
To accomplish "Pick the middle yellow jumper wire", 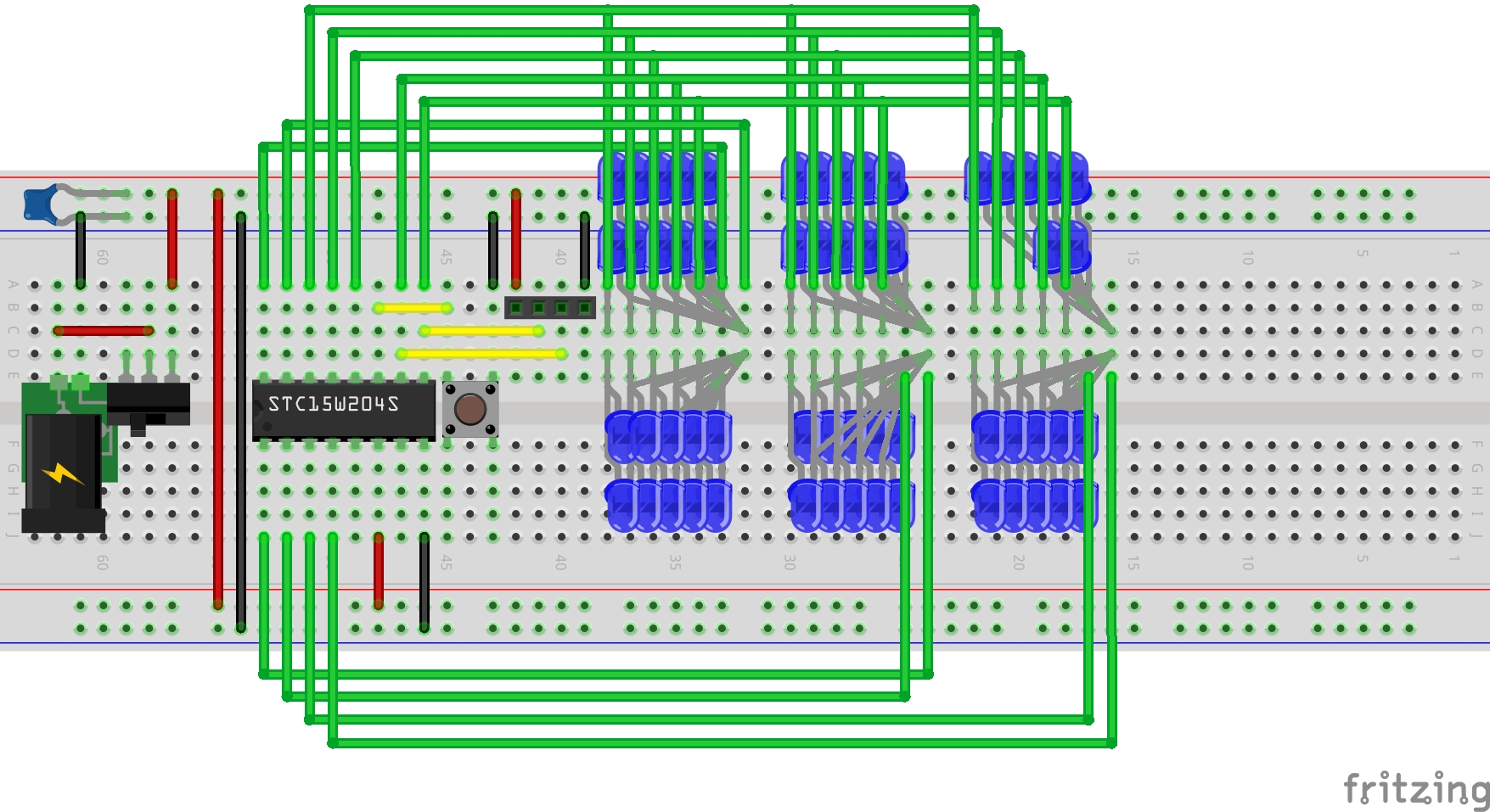I will (x=481, y=331).
